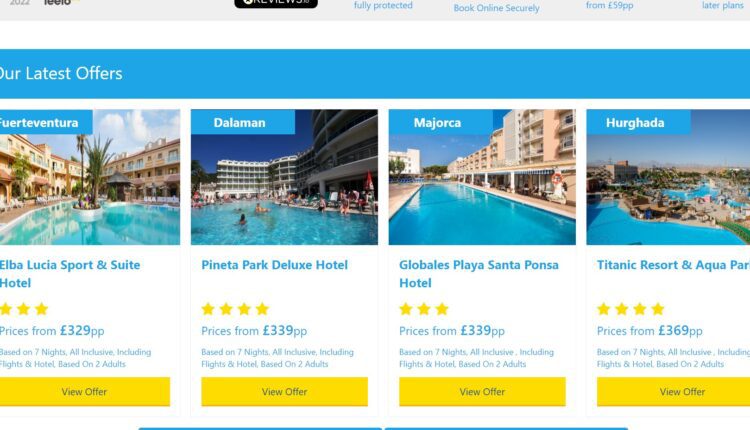The height and width of the screenshot is (430, 750).
Task: Click the Book Online Securely text
Action: [x=496, y=8]
